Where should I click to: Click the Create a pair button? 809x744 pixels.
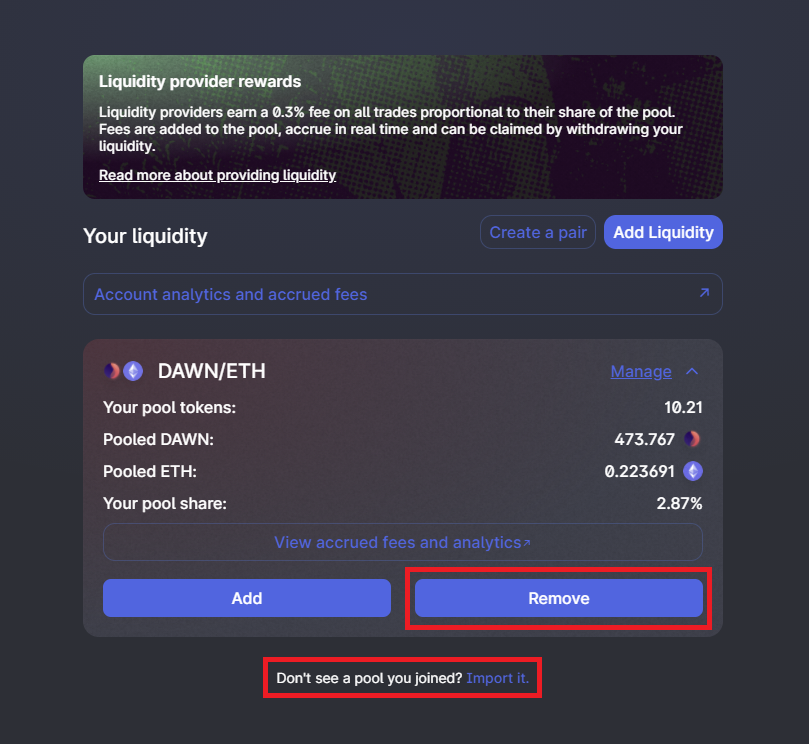click(x=538, y=232)
